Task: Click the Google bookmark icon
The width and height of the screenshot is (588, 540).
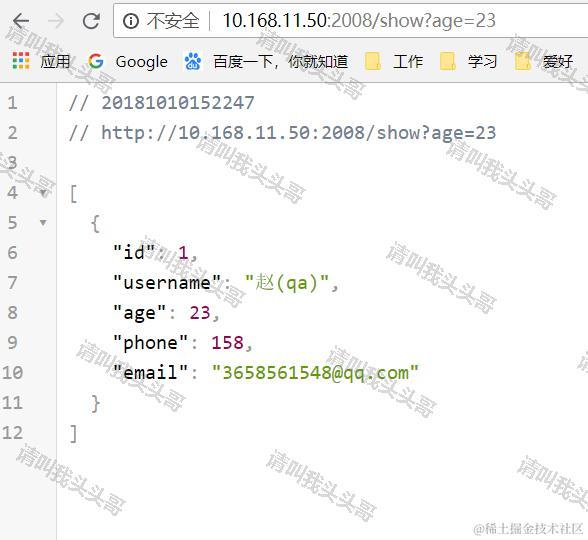Action: click(x=96, y=61)
